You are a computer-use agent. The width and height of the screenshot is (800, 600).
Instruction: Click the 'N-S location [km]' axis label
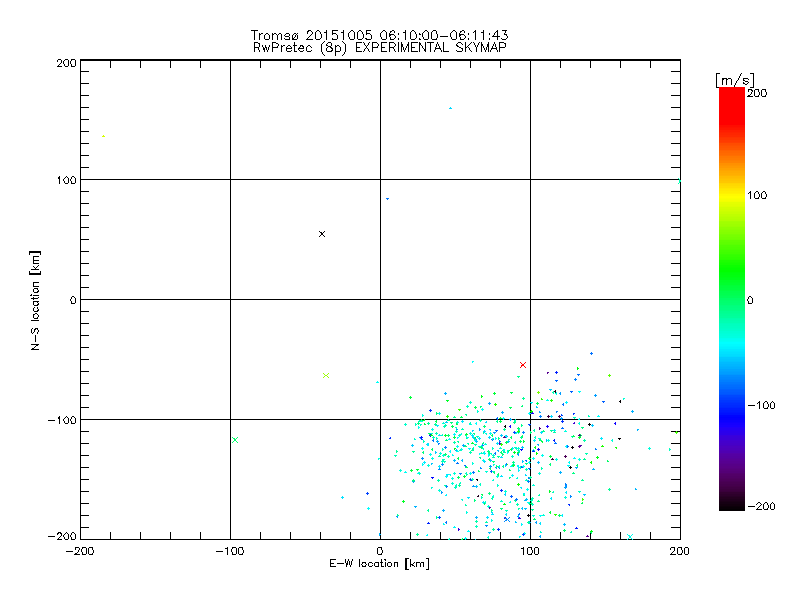(x=35, y=301)
